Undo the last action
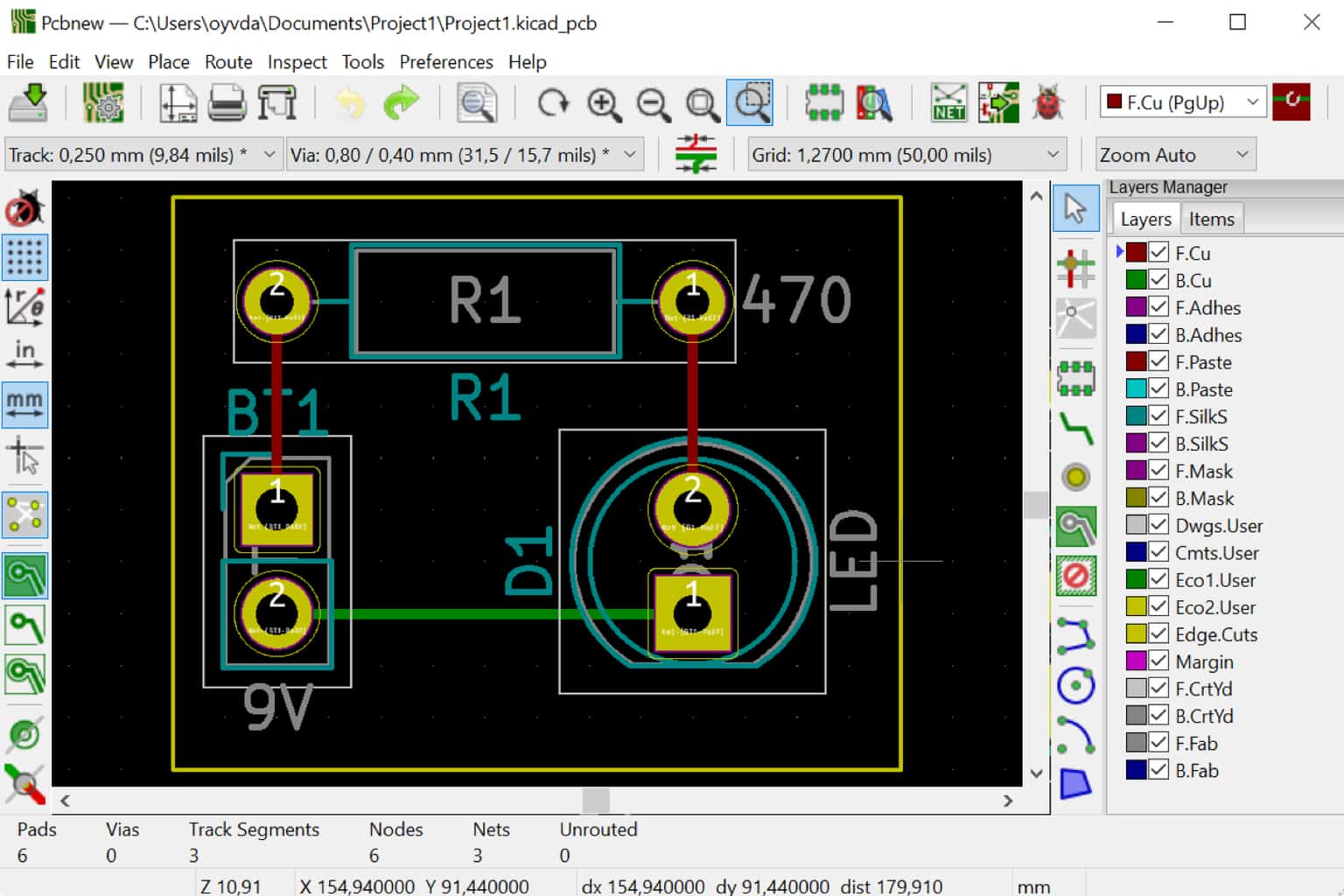Screen dimensions: 1344x896 click(348, 102)
